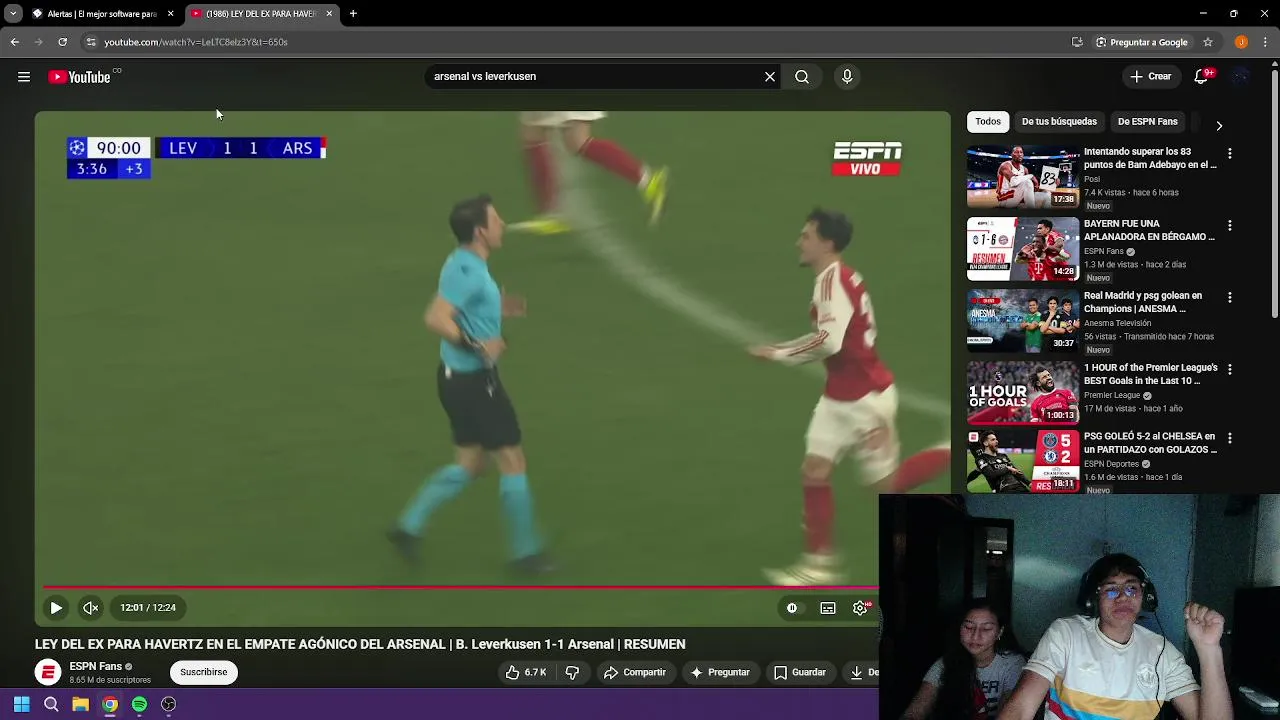1280x720 pixels.
Task: Click Preguntar a Google in address bar
Action: point(1141,42)
